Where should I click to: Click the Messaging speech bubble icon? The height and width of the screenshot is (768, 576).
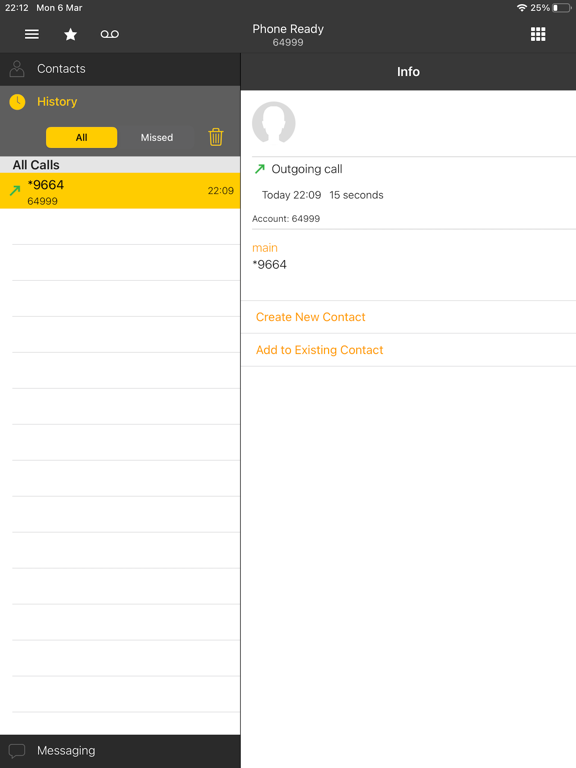tap(17, 751)
